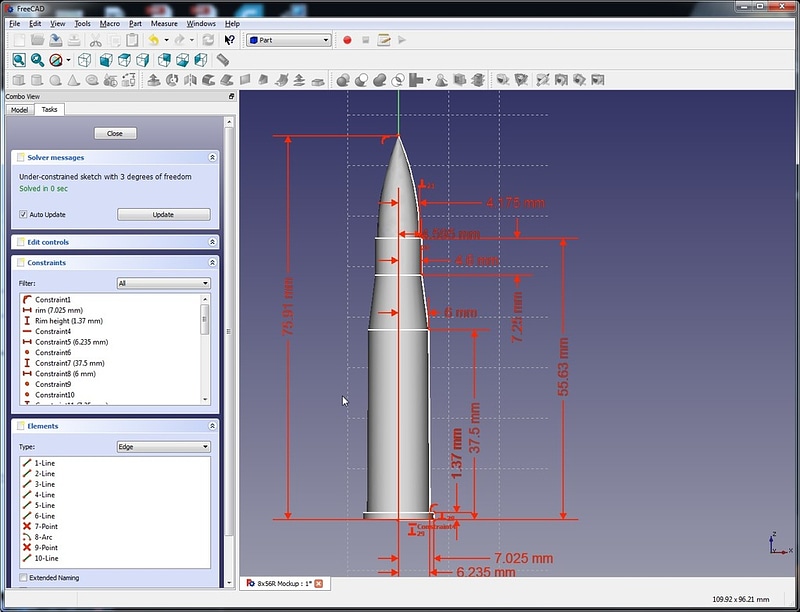Click the Constraints list scrollbar thumb
The width and height of the screenshot is (800, 612).
pos(205,319)
